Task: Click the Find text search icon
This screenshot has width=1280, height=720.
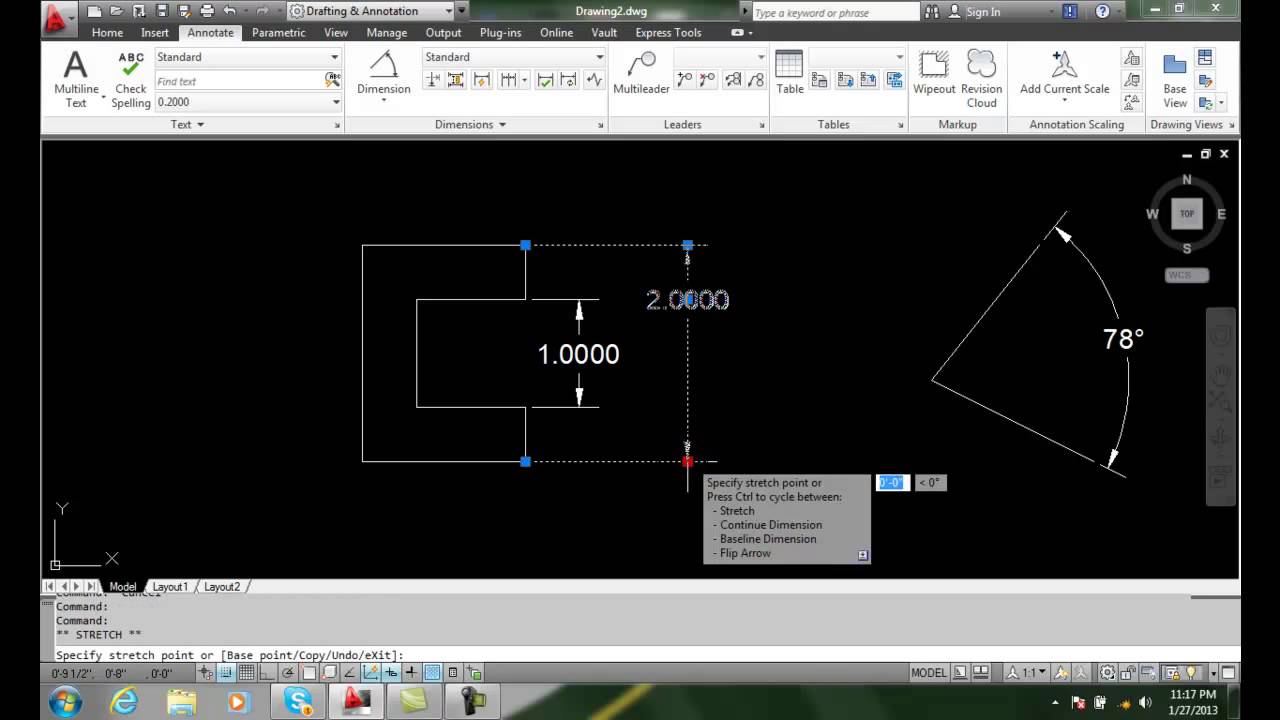Action: (332, 81)
